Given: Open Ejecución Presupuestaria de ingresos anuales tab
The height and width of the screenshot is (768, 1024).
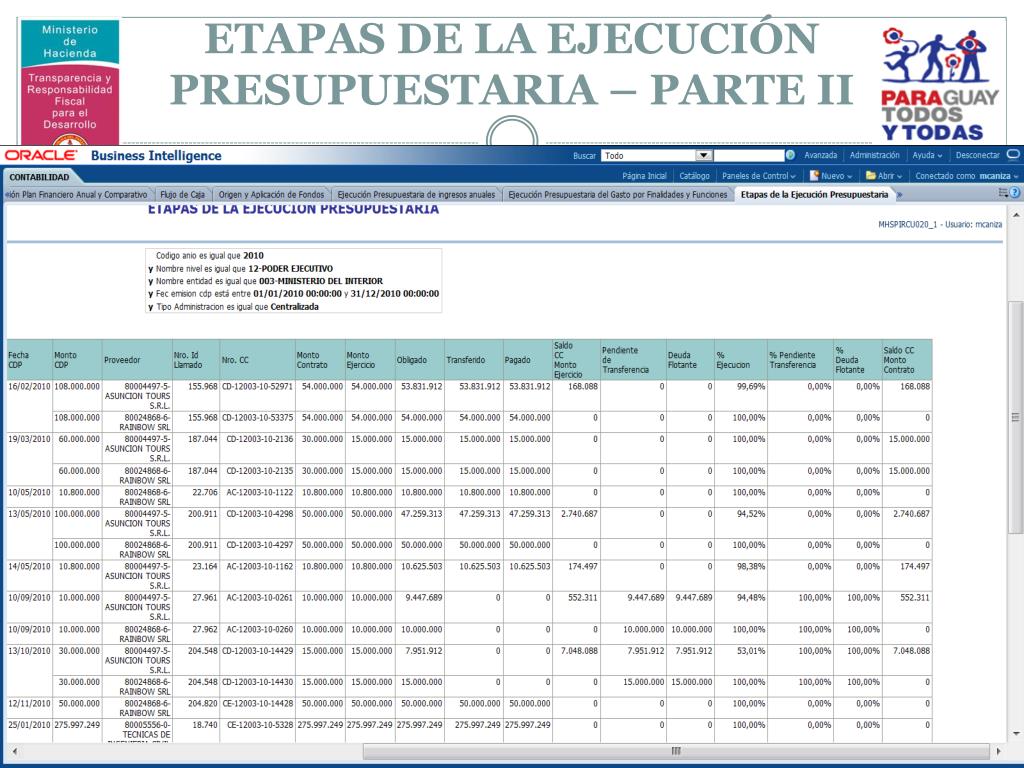Looking at the screenshot, I should tap(416, 195).
